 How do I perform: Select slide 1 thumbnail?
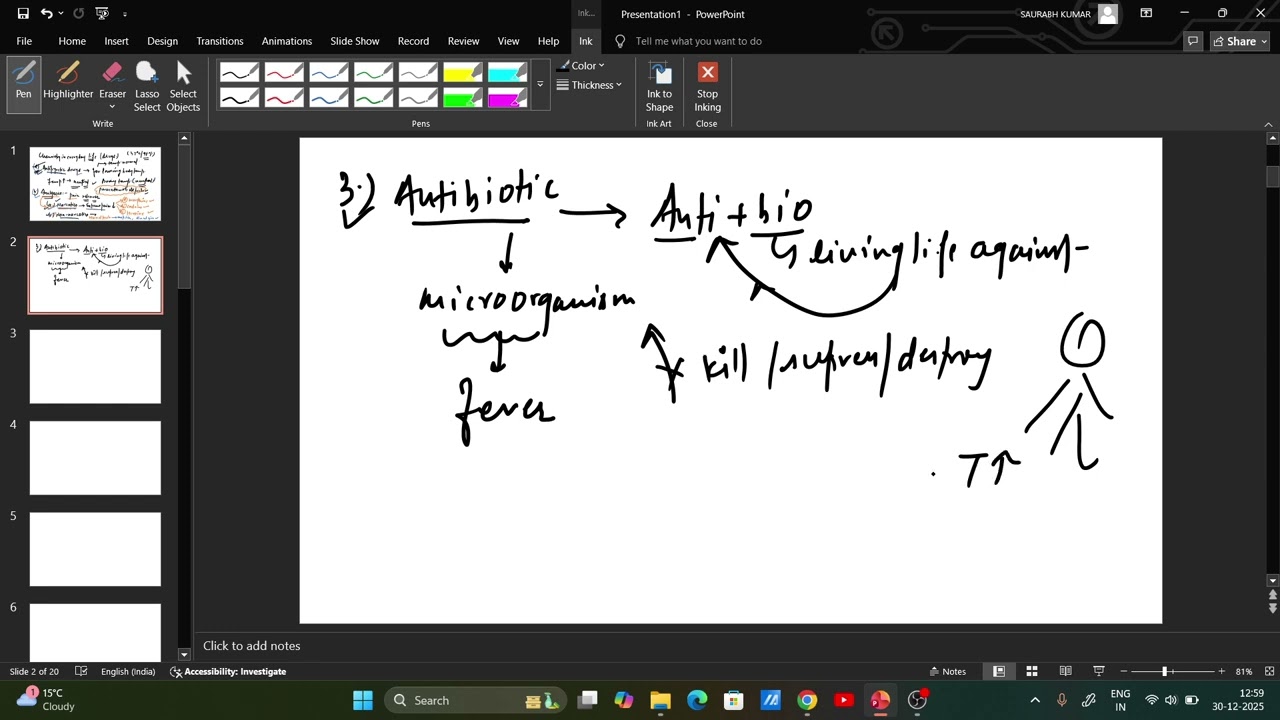pos(95,184)
